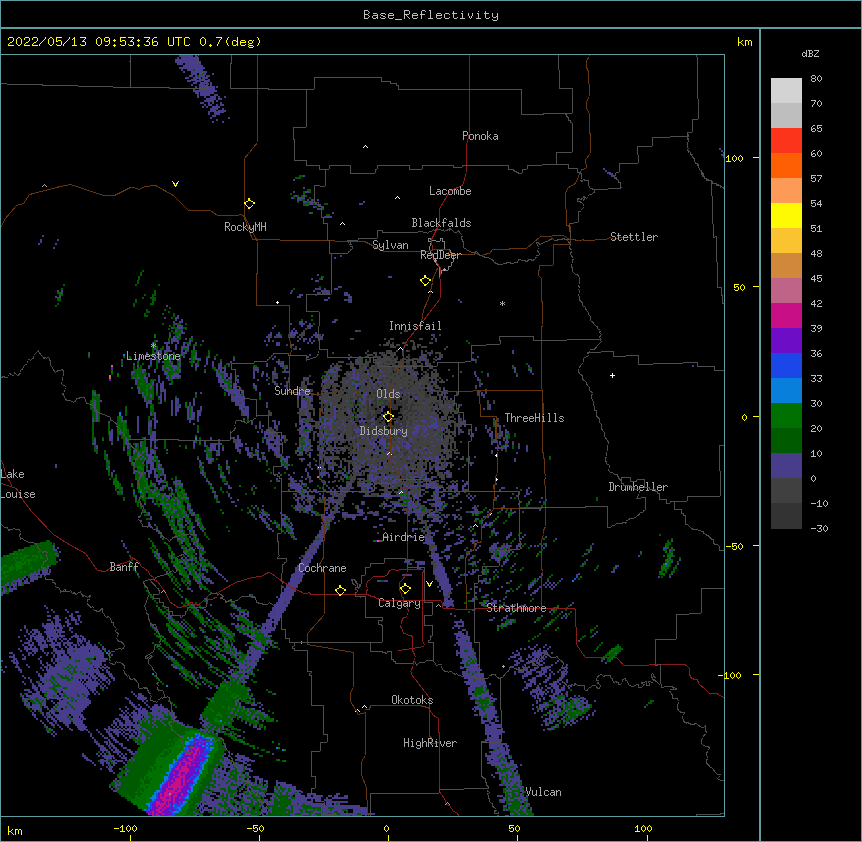This screenshot has width=862, height=842.
Task: Click the Vulcan label
Action: pyautogui.click(x=543, y=792)
